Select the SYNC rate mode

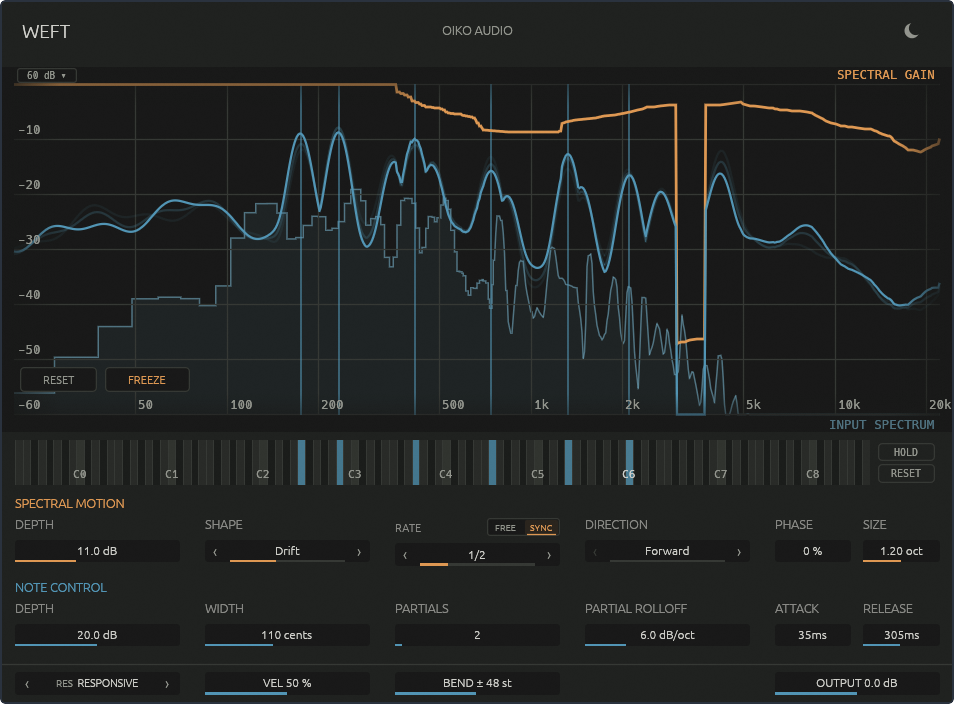pyautogui.click(x=541, y=528)
